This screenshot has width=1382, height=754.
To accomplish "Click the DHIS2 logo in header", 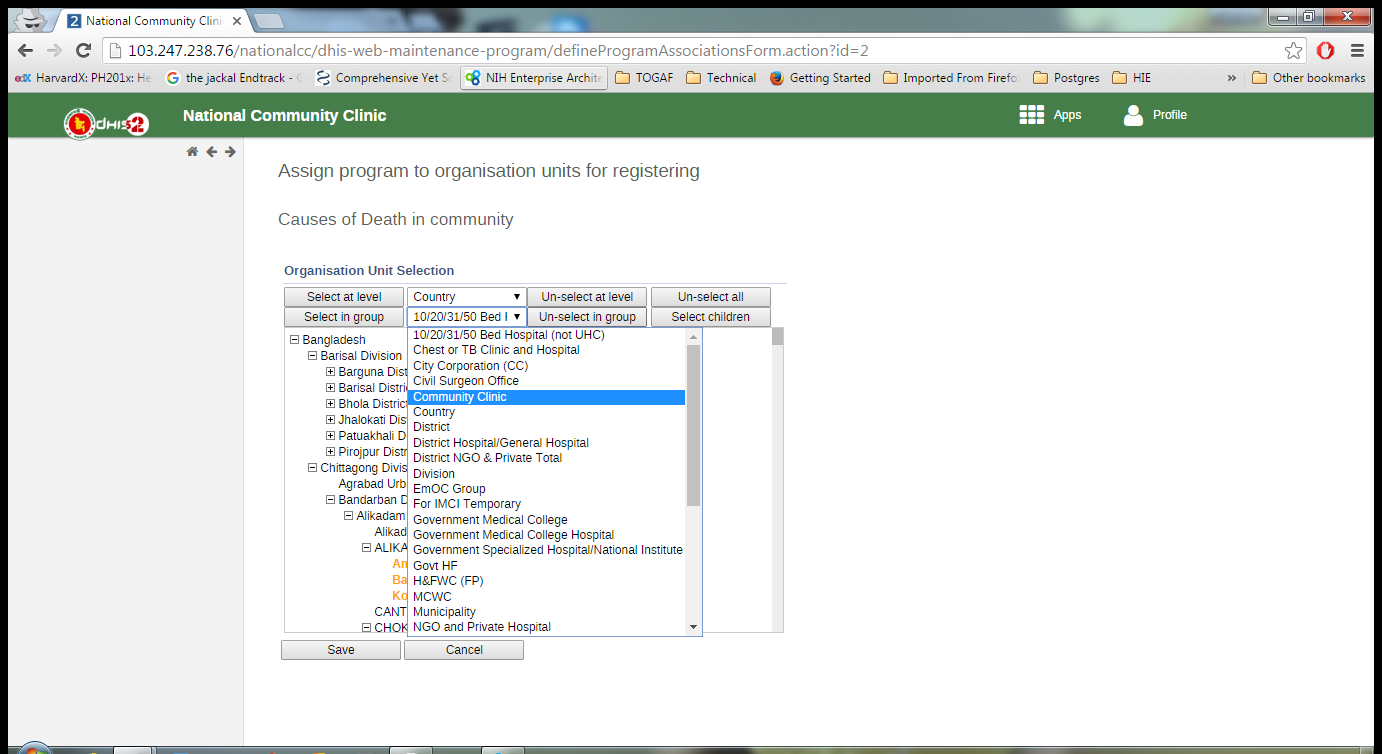I will tap(106, 123).
